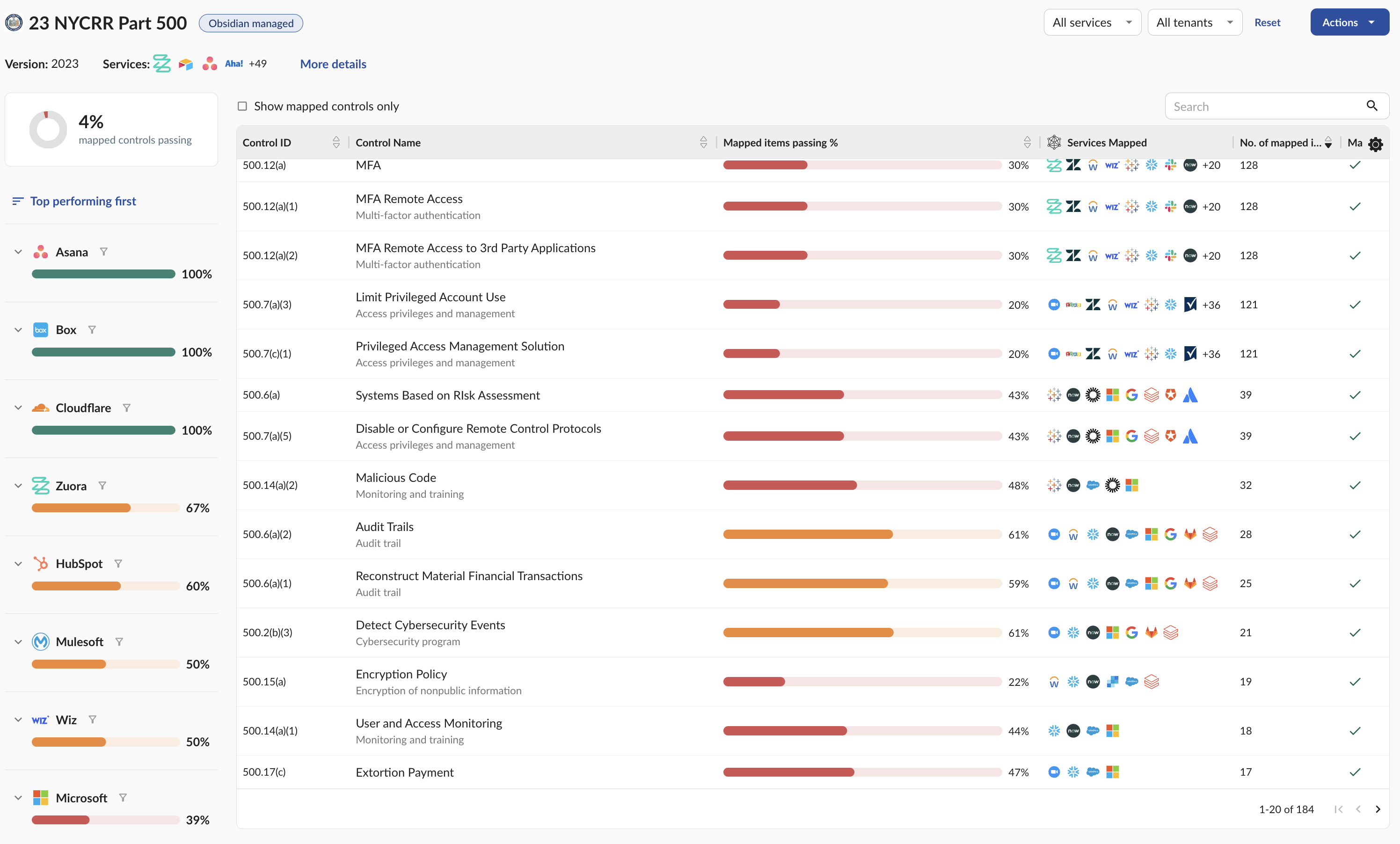Click the Zuora 67% progress bar

[105, 508]
